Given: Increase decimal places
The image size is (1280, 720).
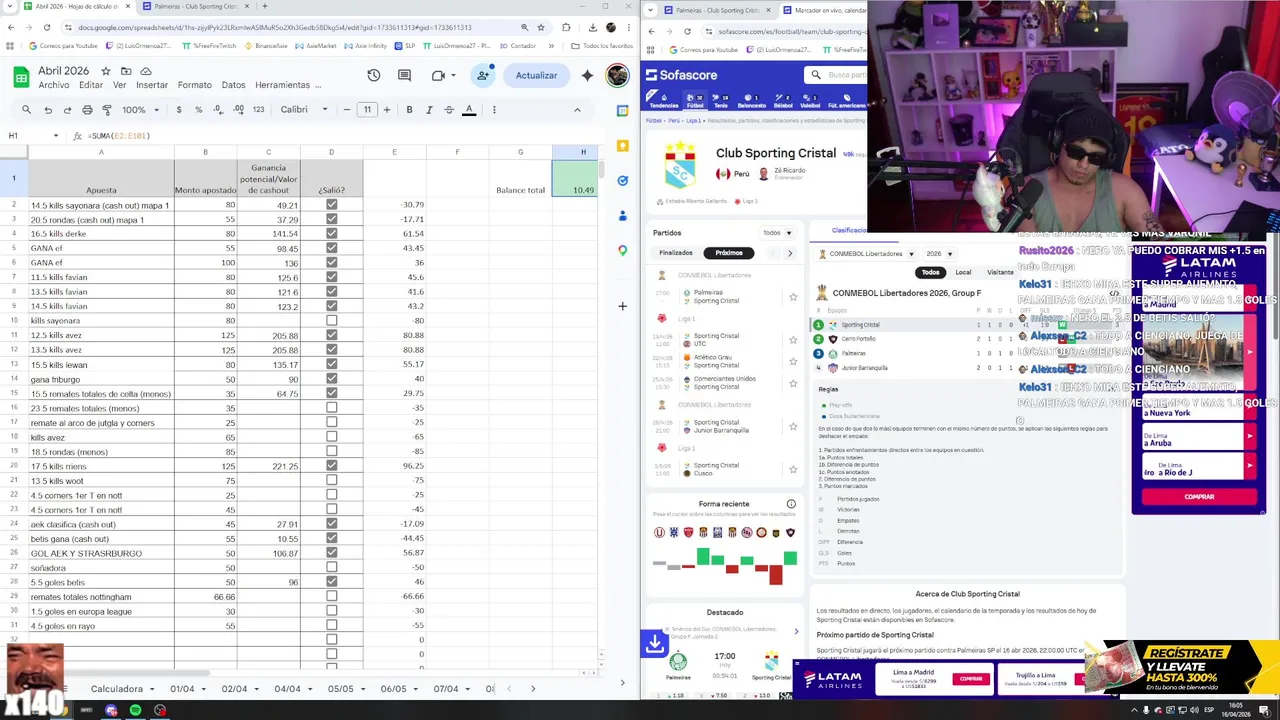Looking at the screenshot, I should [238, 110].
